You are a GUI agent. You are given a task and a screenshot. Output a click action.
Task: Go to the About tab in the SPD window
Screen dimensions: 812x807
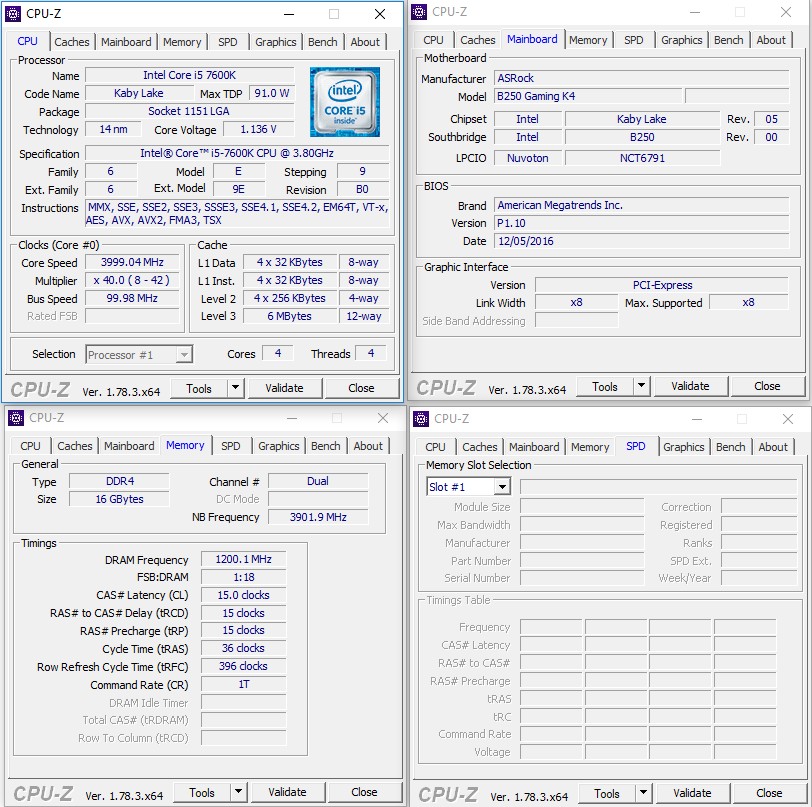[772, 447]
